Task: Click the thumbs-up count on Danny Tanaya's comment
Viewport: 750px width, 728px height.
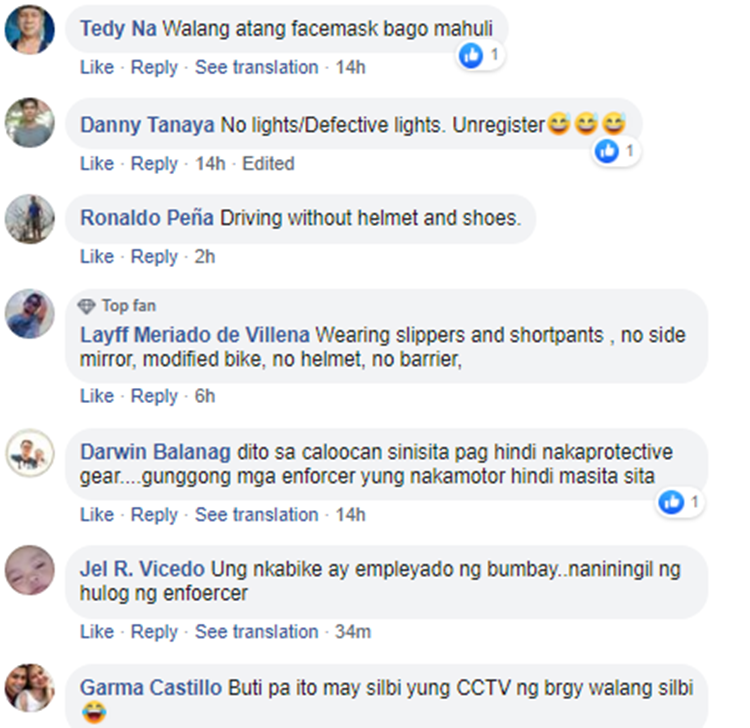Action: pos(616,152)
